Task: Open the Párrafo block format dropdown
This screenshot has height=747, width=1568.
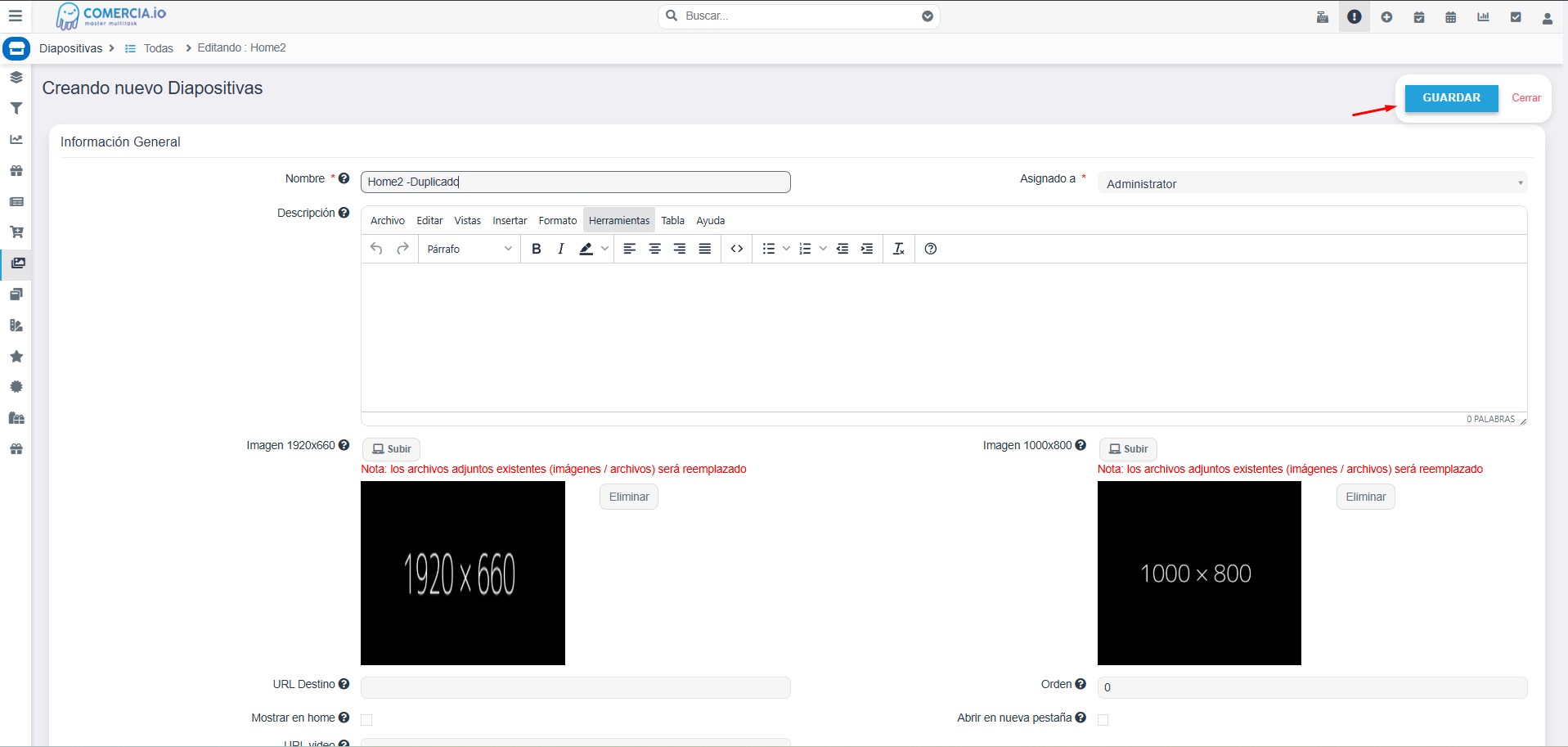Action: [470, 249]
